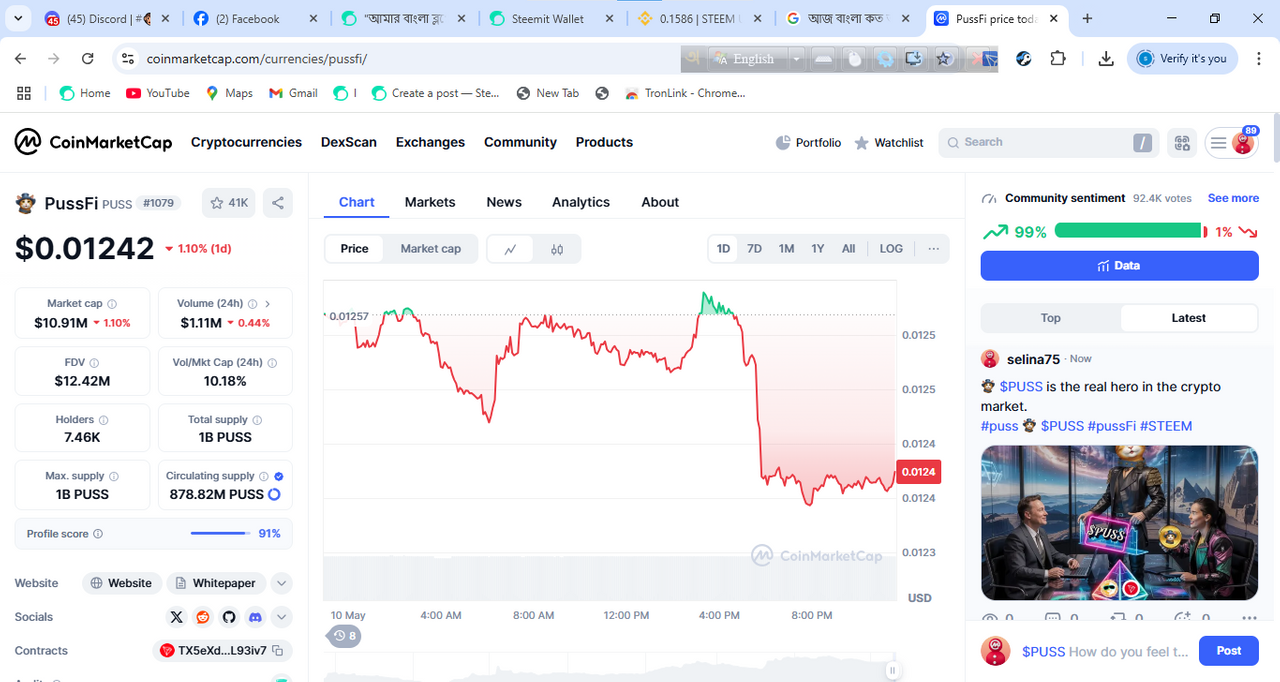Select the line chart type icon
This screenshot has height=682, width=1280.
[511, 249]
